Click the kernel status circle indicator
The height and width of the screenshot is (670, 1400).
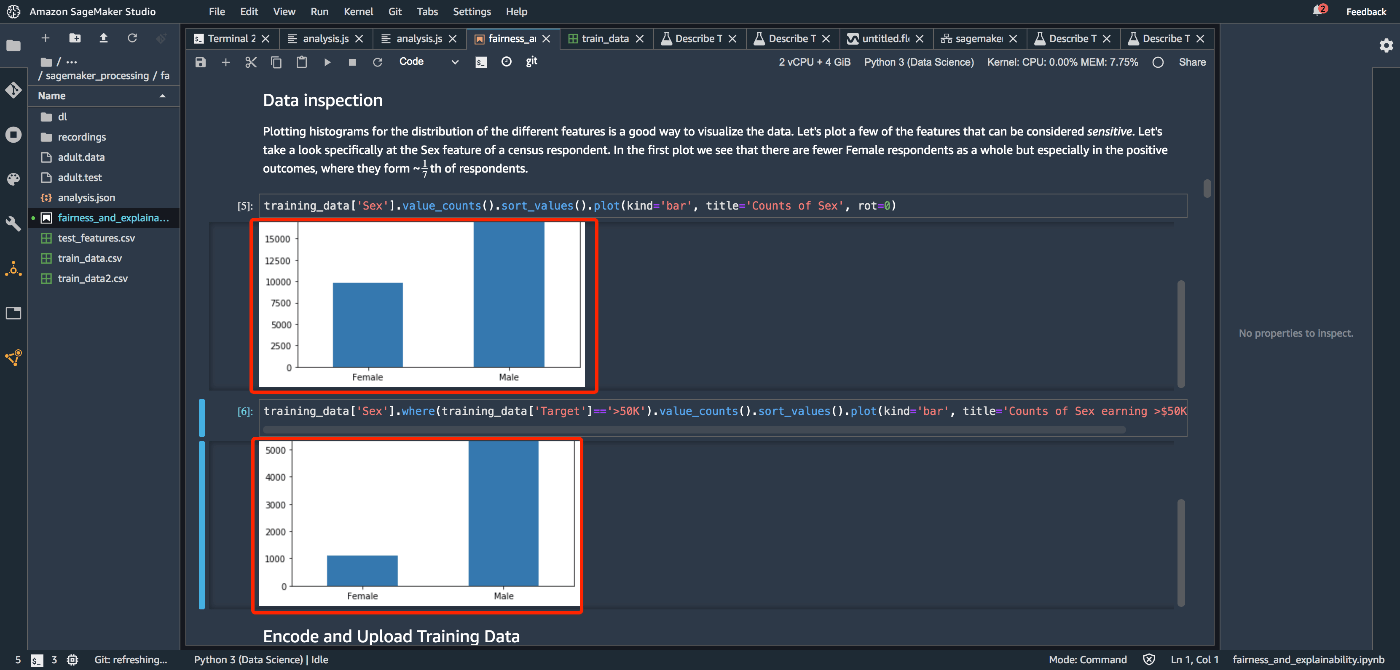click(x=1158, y=62)
